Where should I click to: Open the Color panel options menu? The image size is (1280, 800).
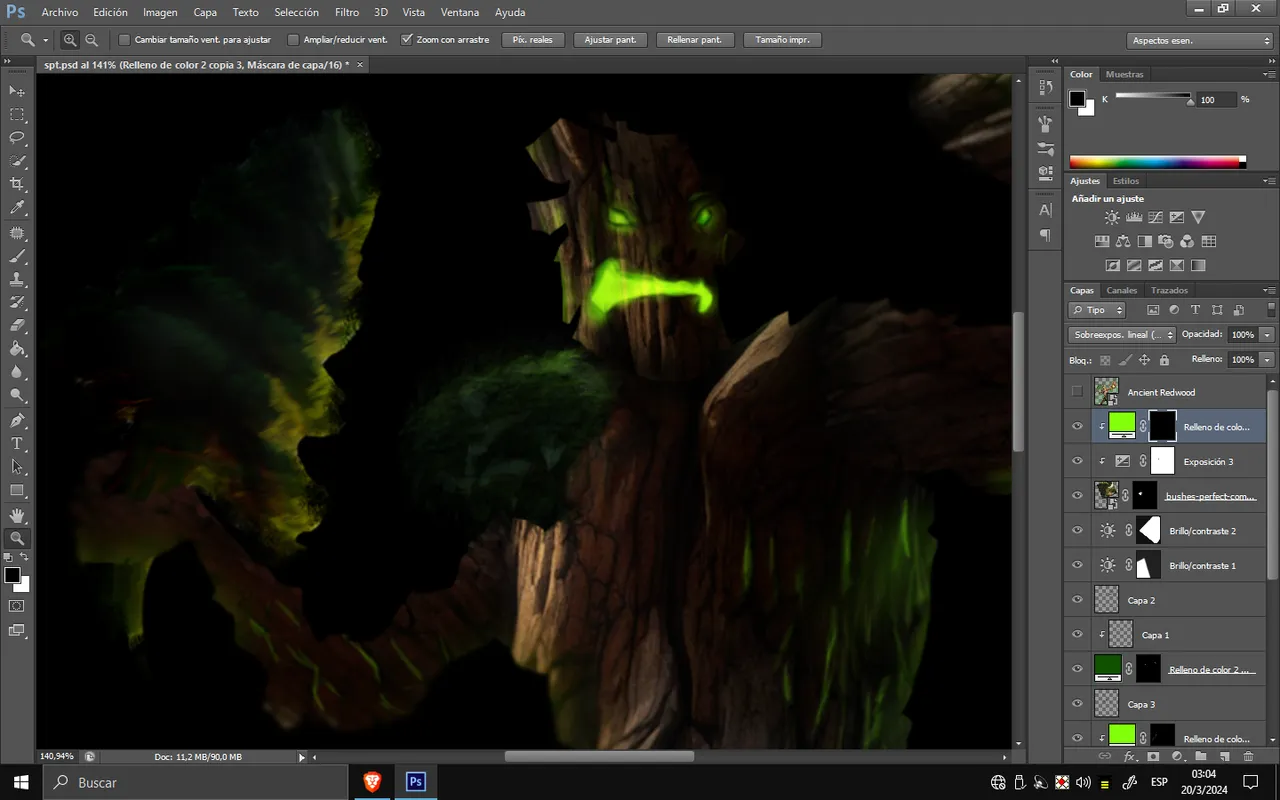1270,74
